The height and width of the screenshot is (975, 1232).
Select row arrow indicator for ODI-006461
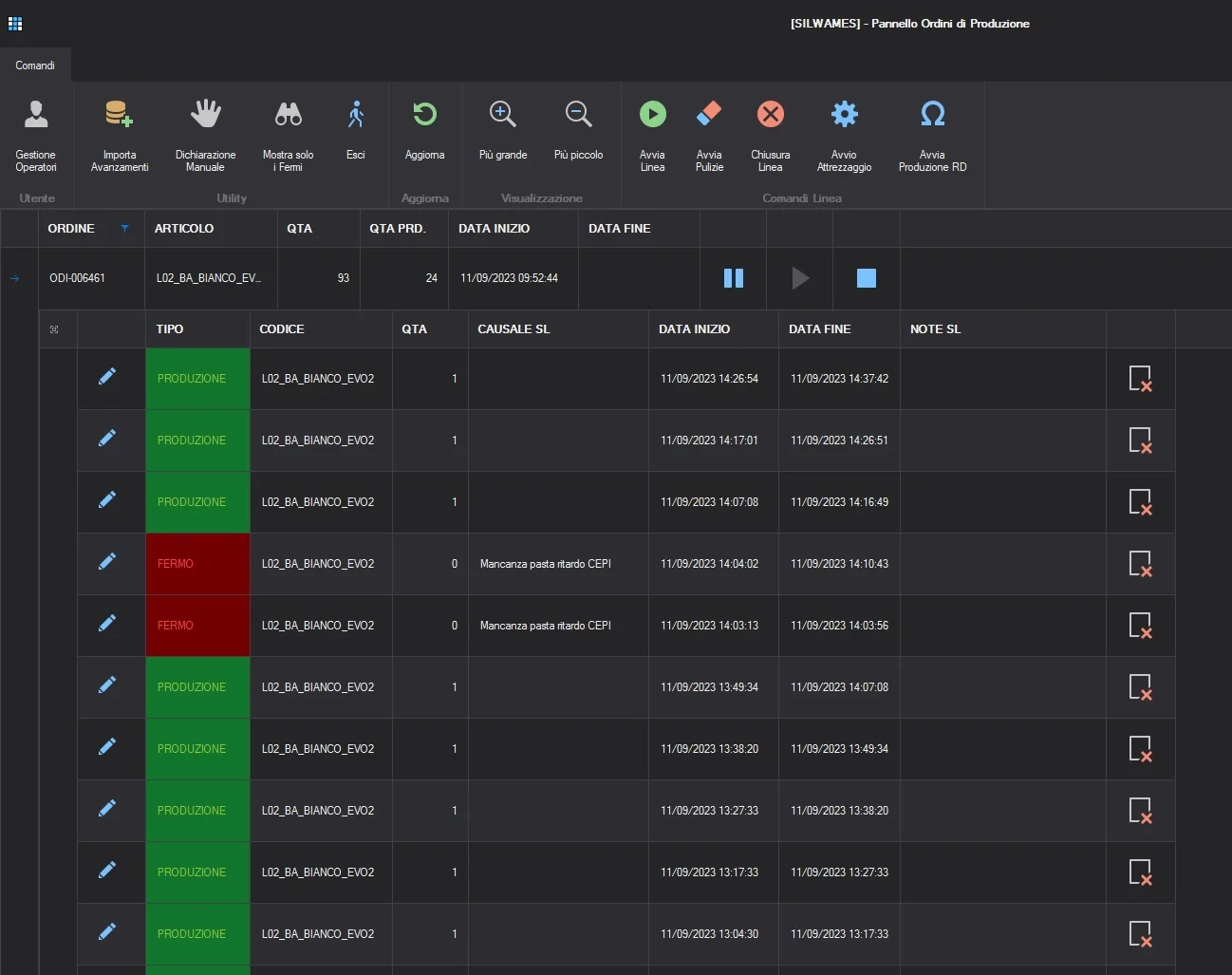click(15, 278)
